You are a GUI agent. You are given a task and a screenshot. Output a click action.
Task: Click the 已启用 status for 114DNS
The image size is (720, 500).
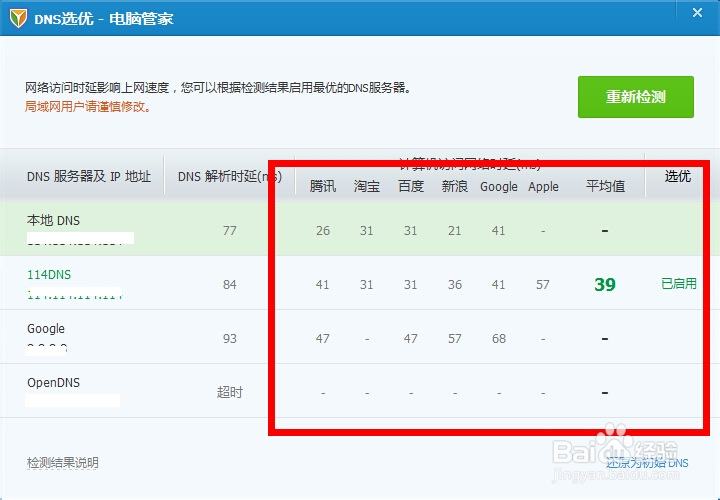pyautogui.click(x=679, y=284)
